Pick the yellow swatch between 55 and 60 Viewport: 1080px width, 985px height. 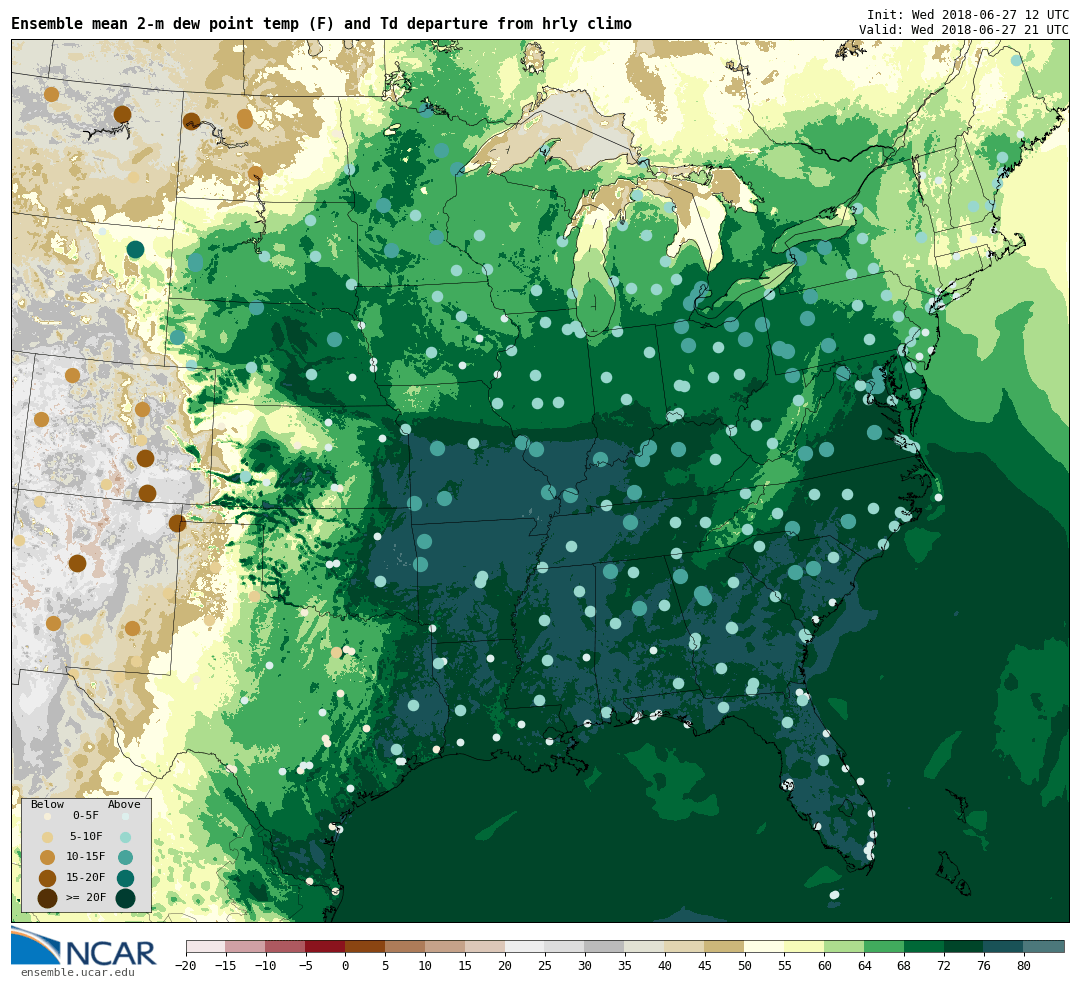pyautogui.click(x=804, y=947)
